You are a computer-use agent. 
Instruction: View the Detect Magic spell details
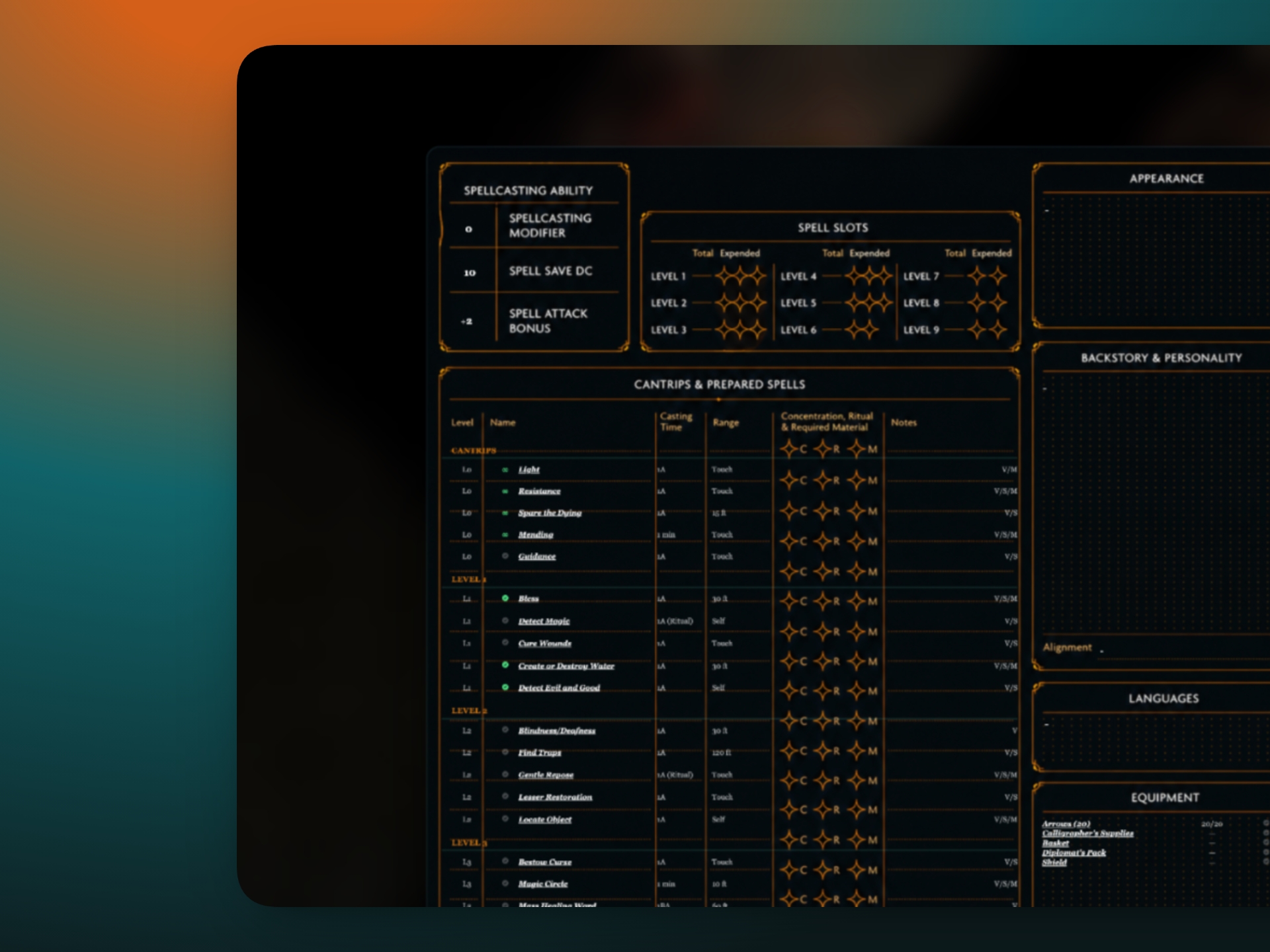(544, 621)
